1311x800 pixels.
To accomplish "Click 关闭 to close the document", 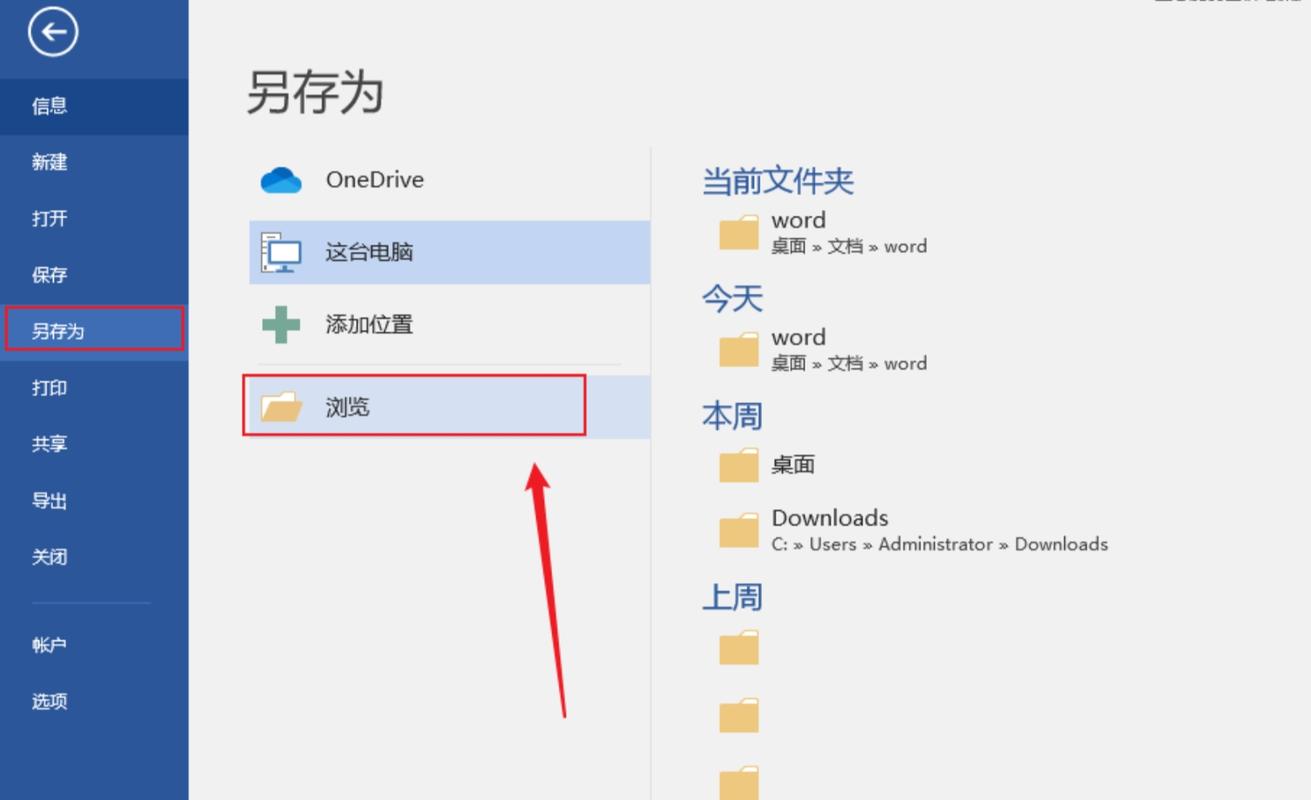I will (48, 556).
